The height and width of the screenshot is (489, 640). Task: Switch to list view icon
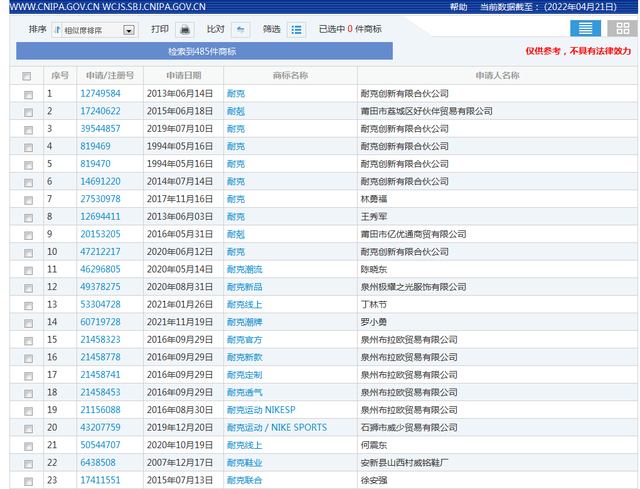(585, 29)
